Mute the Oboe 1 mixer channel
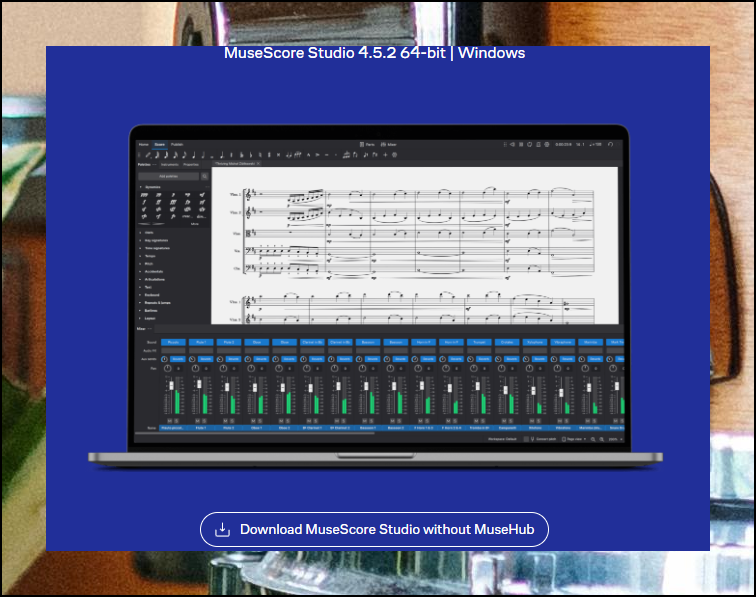The width and height of the screenshot is (756, 597). pyautogui.click(x=253, y=421)
